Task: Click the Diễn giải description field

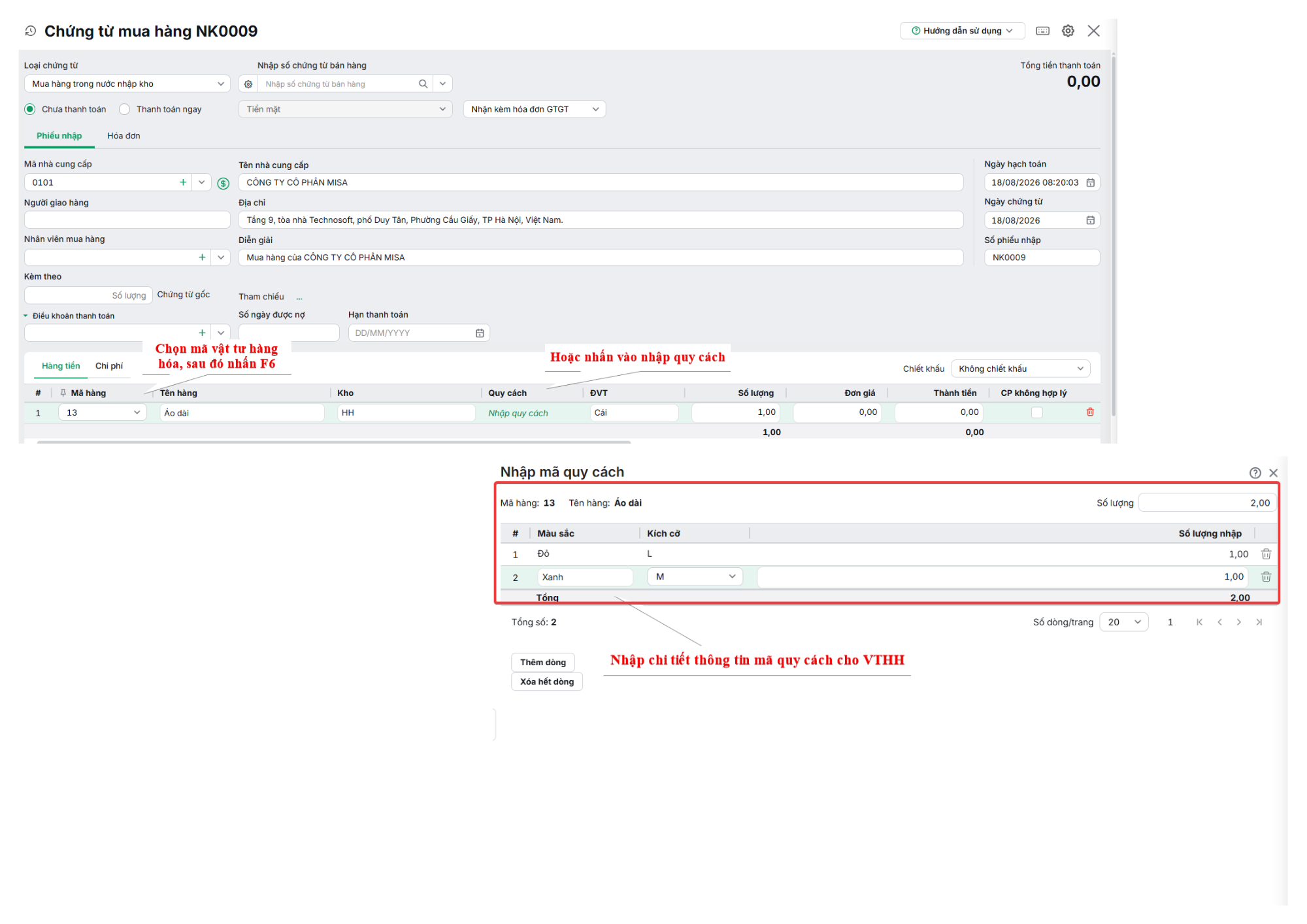Action: click(601, 257)
